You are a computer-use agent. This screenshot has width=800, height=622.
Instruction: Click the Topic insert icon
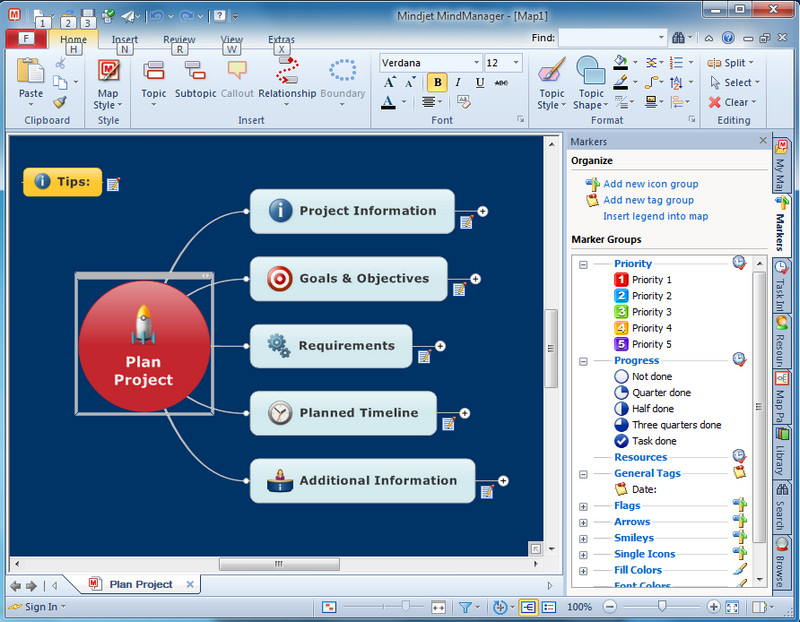(154, 72)
